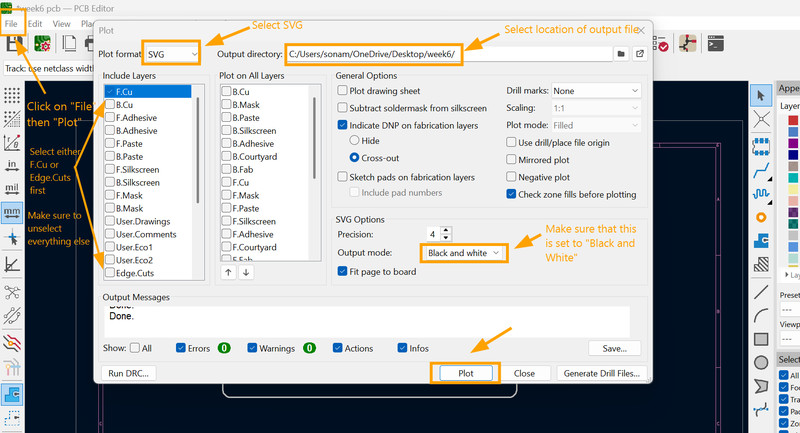Toggle curved ratsnest lines icon
This screenshot has width=800, height=433.
pos(12,316)
